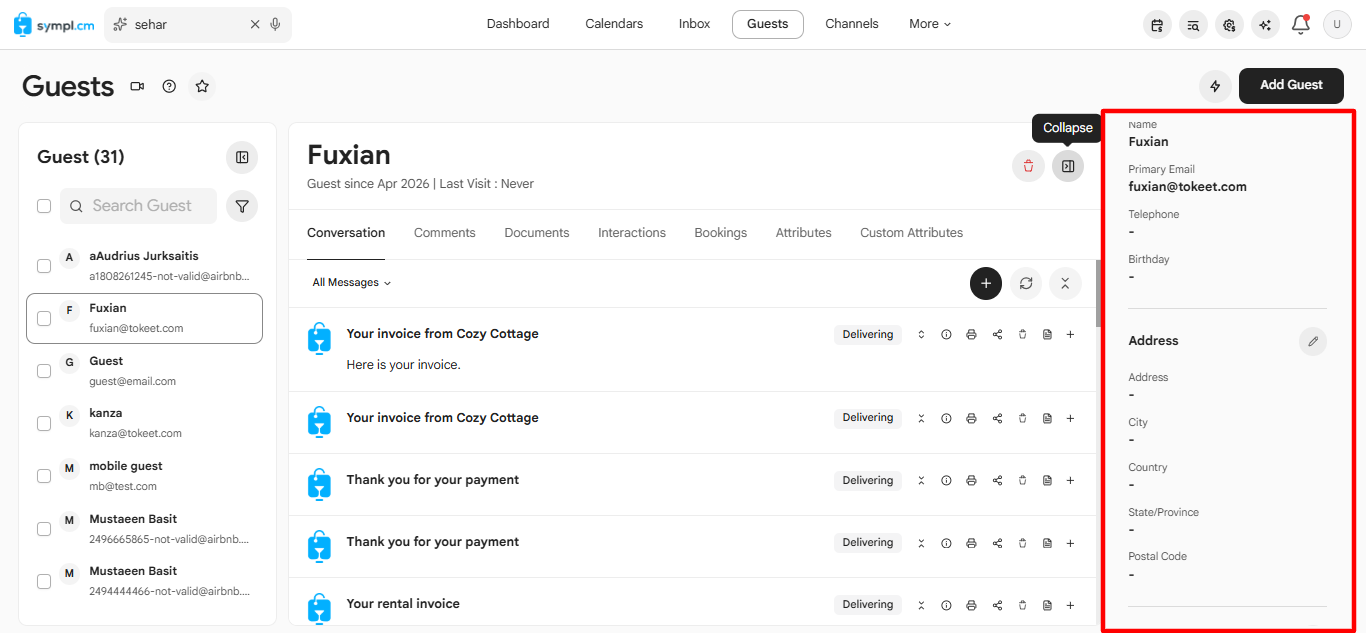Collapse the guest details side panel
The width and height of the screenshot is (1366, 633).
[1068, 166]
